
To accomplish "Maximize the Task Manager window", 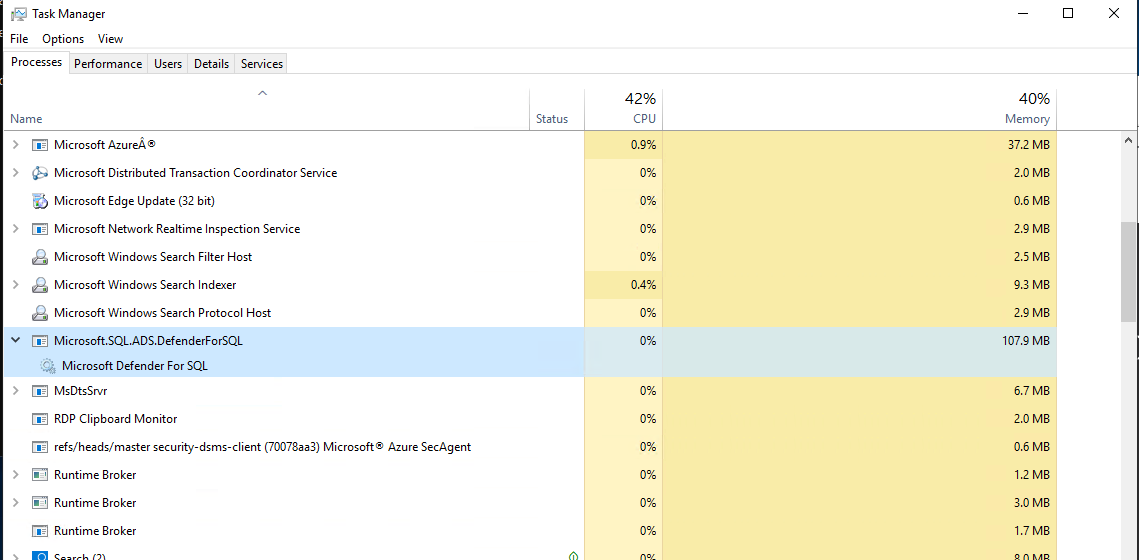I will 1068,13.
